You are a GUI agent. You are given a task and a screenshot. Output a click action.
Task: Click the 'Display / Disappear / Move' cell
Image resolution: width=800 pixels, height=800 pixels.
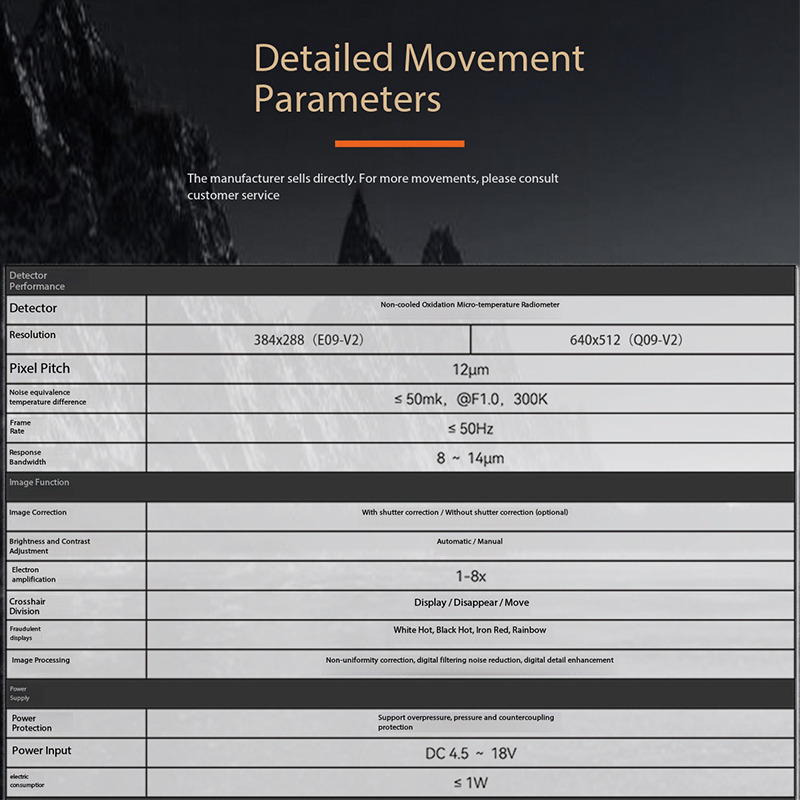471,603
